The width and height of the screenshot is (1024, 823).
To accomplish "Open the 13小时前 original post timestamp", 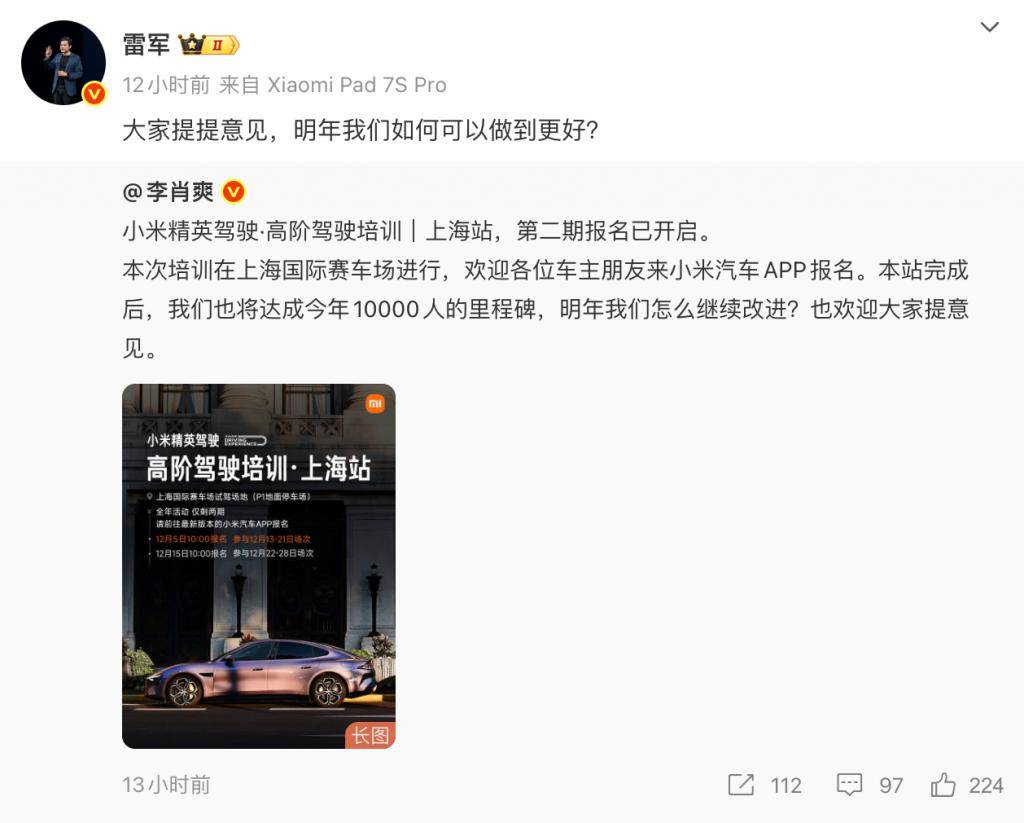I will pos(166,785).
